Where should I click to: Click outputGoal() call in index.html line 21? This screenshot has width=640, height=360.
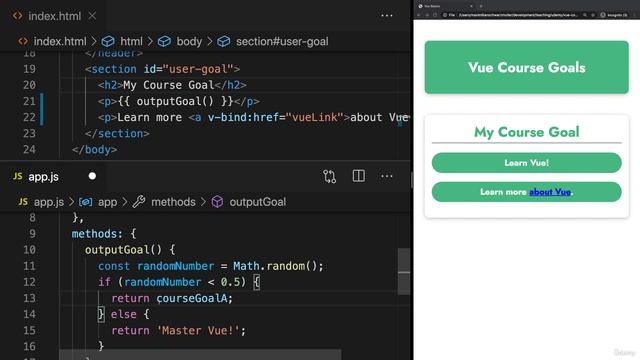tap(175, 101)
